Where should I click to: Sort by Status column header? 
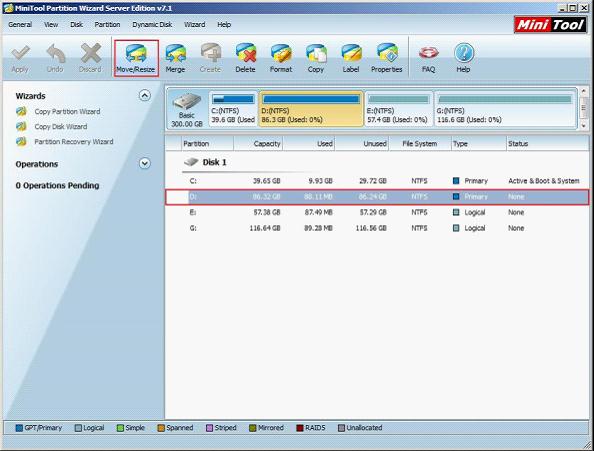547,144
